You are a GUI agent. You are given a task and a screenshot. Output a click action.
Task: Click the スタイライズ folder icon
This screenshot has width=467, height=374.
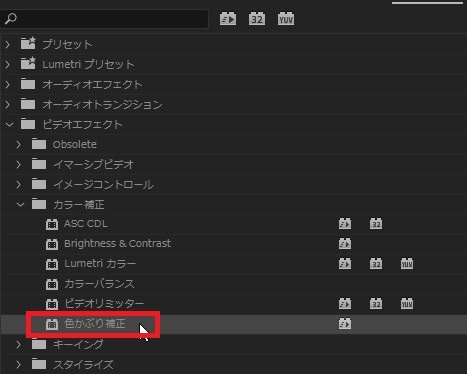click(39, 364)
